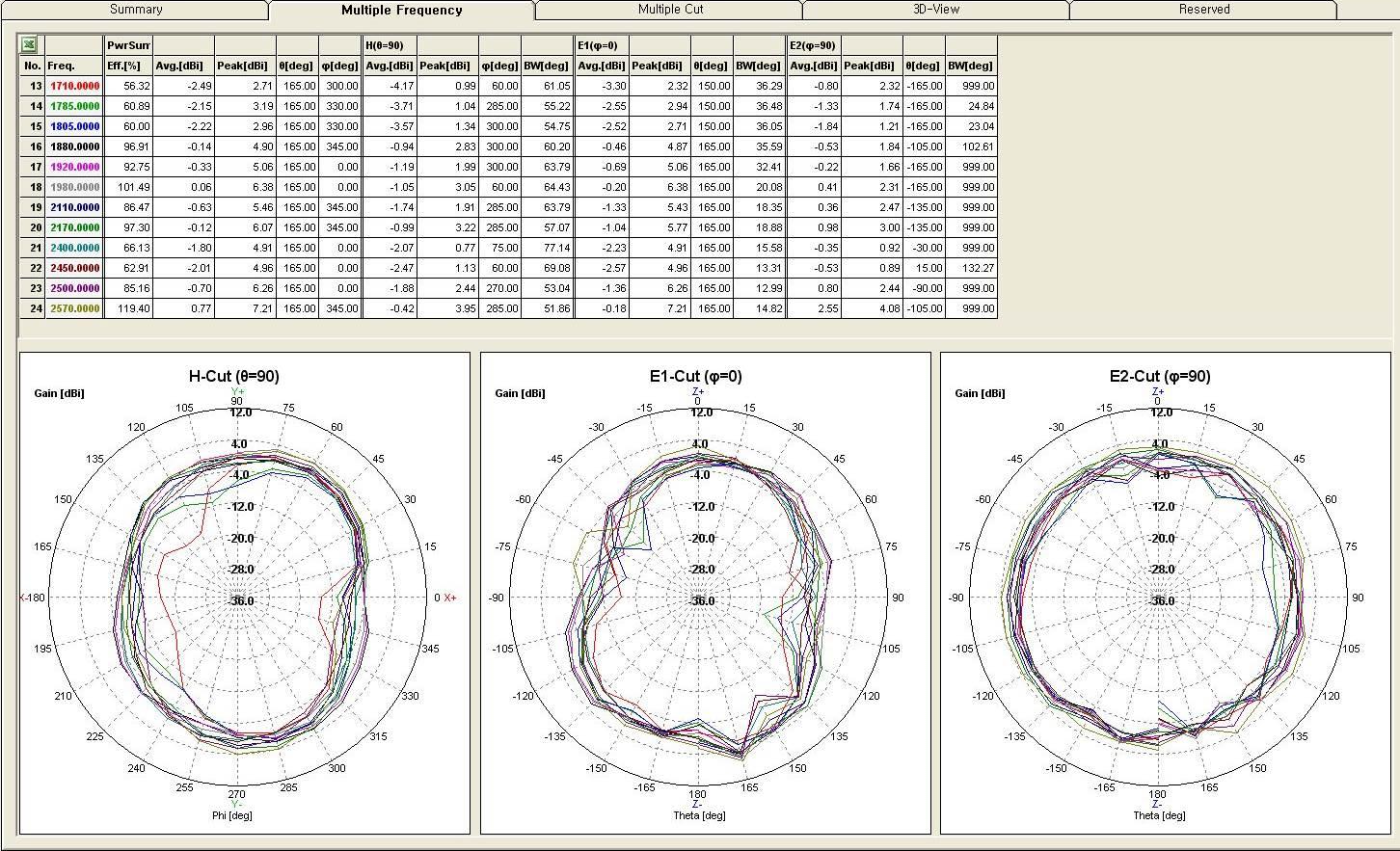Image resolution: width=1400 pixels, height=851 pixels.
Task: Select frequency 2570.0000 in row 24
Action: (x=74, y=308)
